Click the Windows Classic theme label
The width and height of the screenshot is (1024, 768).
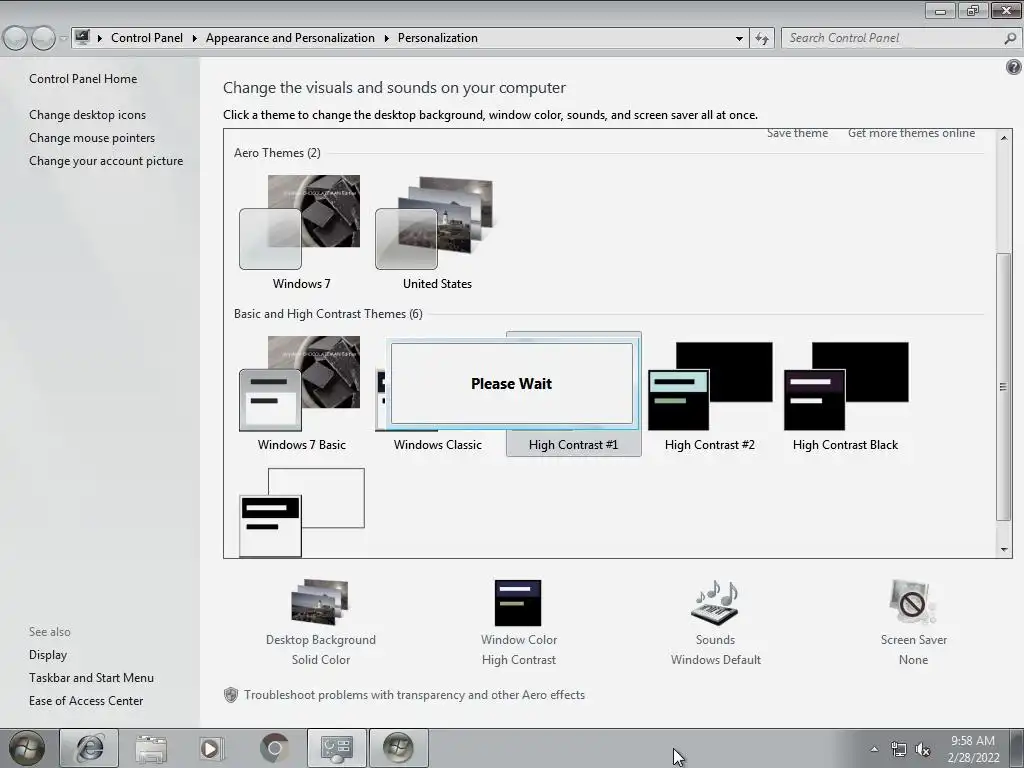coord(438,445)
